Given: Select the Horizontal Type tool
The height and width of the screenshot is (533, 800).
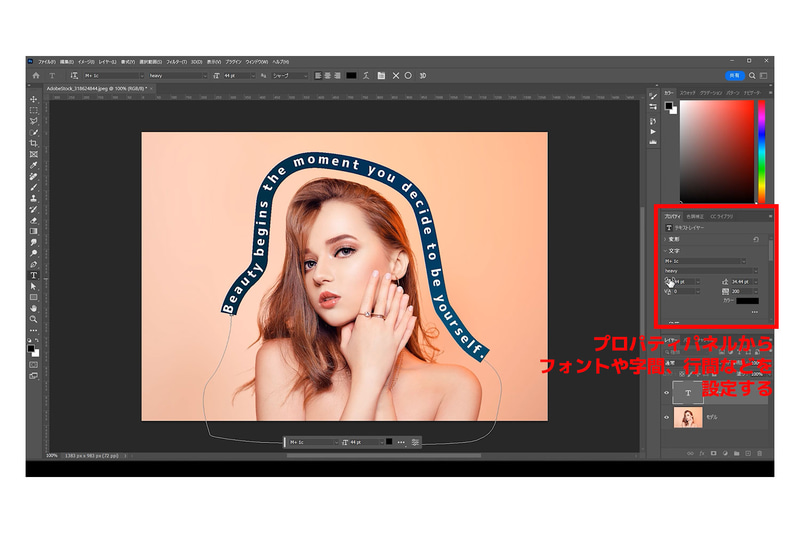Looking at the screenshot, I should click(34, 275).
